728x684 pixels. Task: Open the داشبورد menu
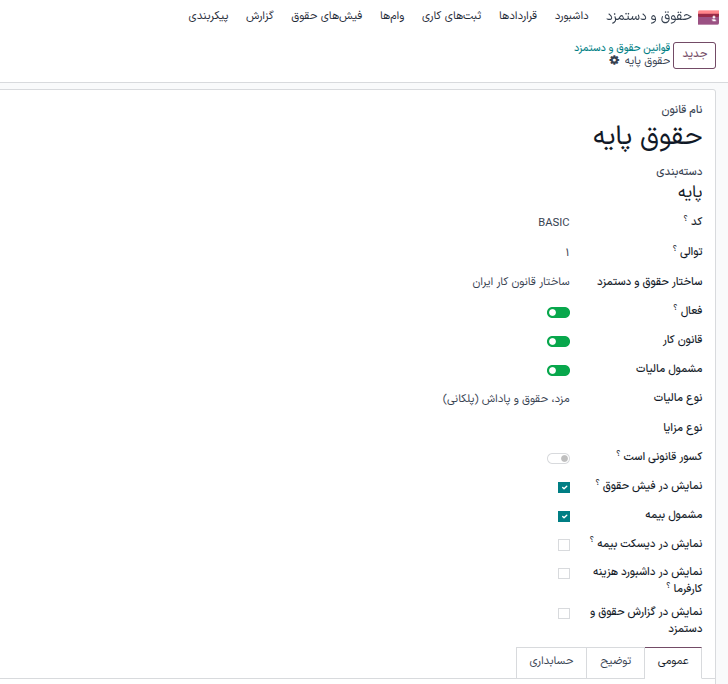(569, 17)
